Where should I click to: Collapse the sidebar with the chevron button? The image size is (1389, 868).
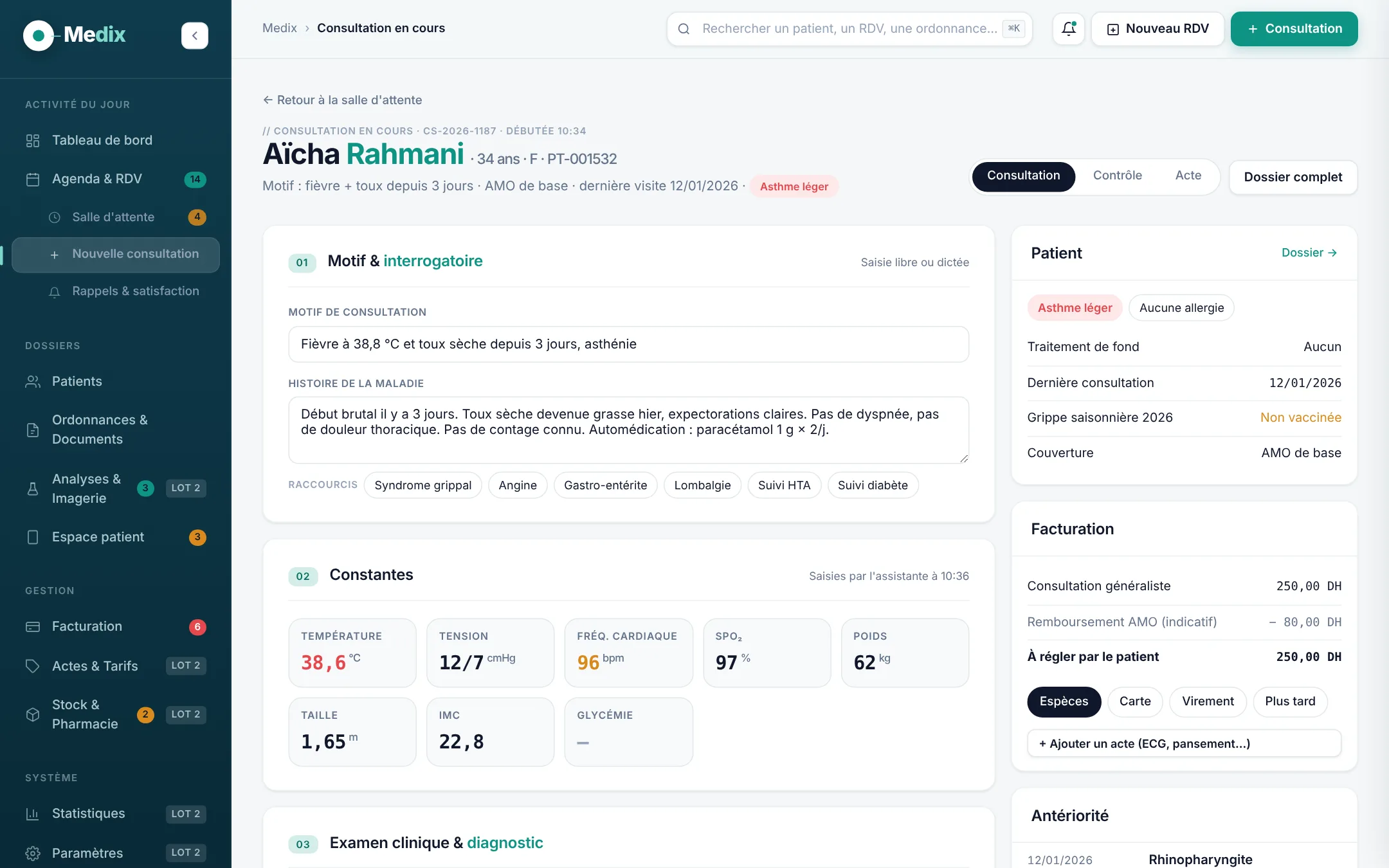(x=195, y=35)
